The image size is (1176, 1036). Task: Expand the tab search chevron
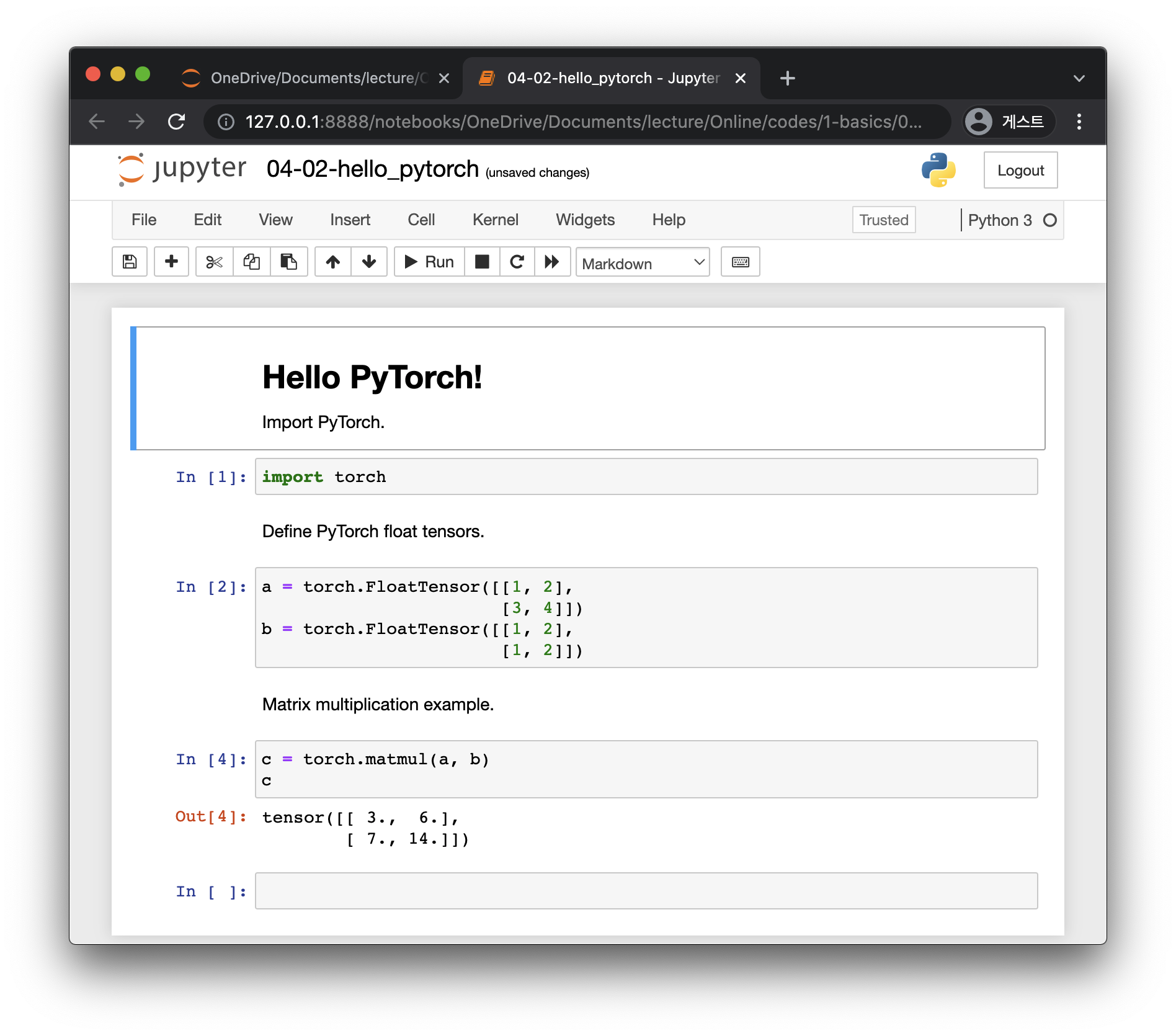point(1079,78)
